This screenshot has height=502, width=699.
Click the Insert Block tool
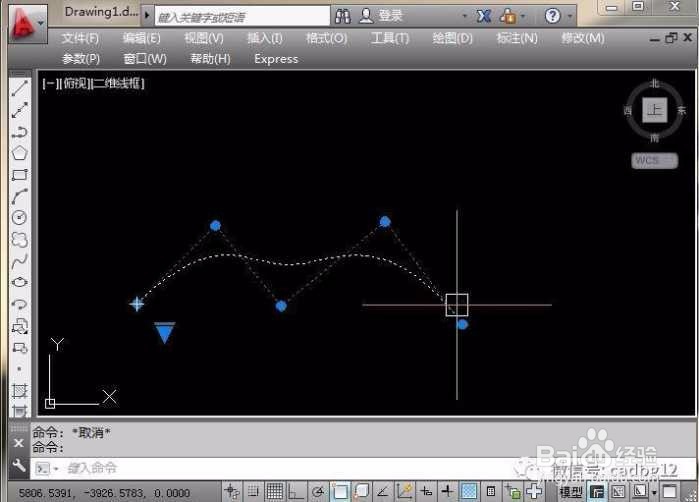pos(20,326)
